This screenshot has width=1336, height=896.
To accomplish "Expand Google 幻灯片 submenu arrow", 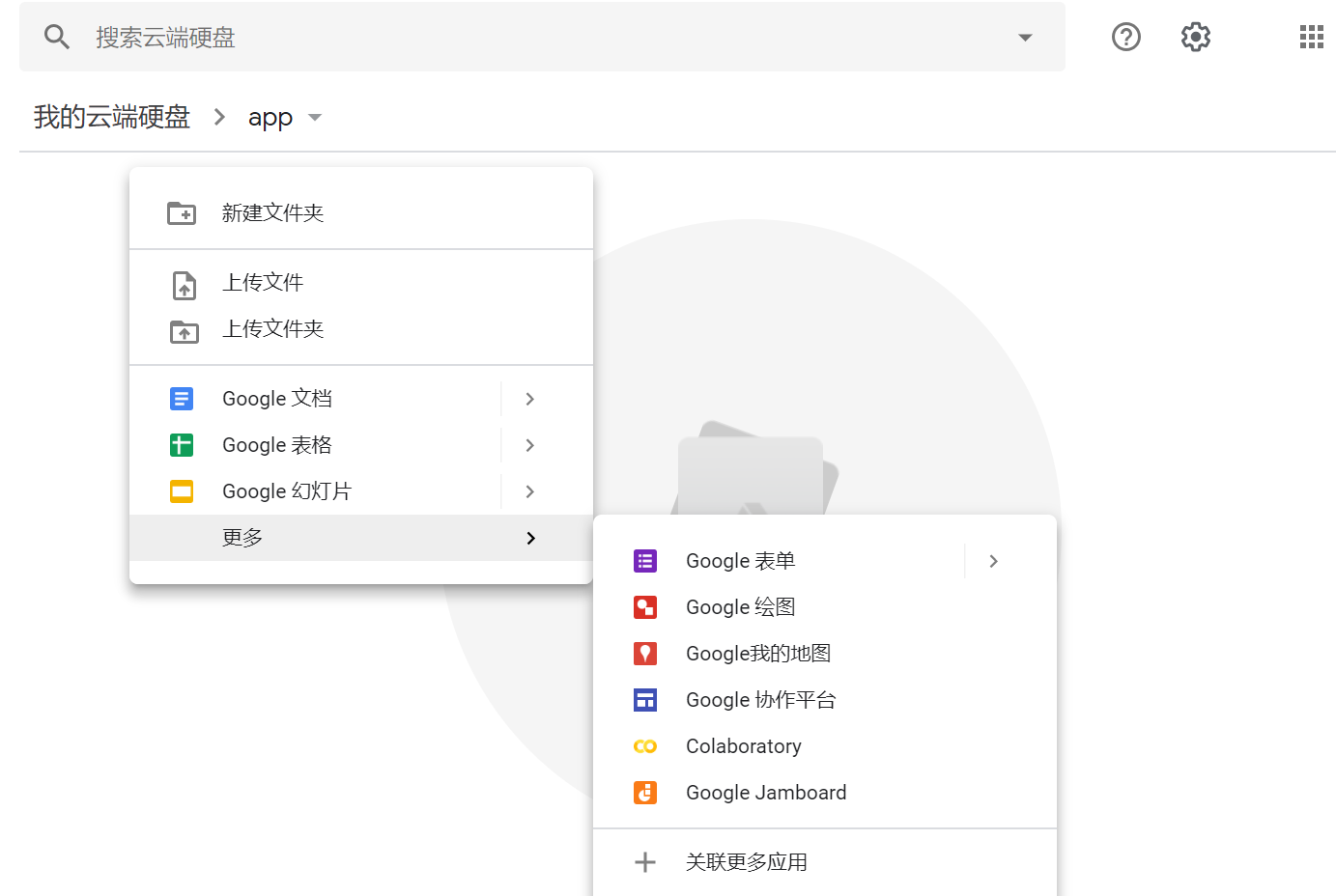I will 529,491.
